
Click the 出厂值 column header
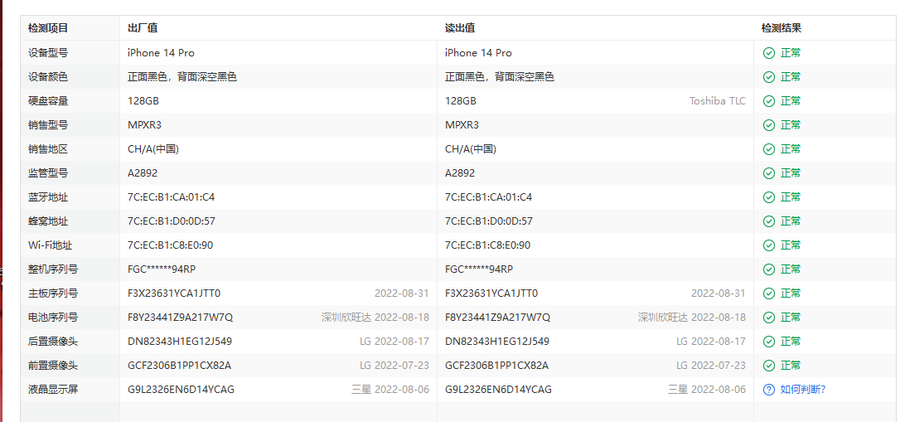[x=142, y=28]
